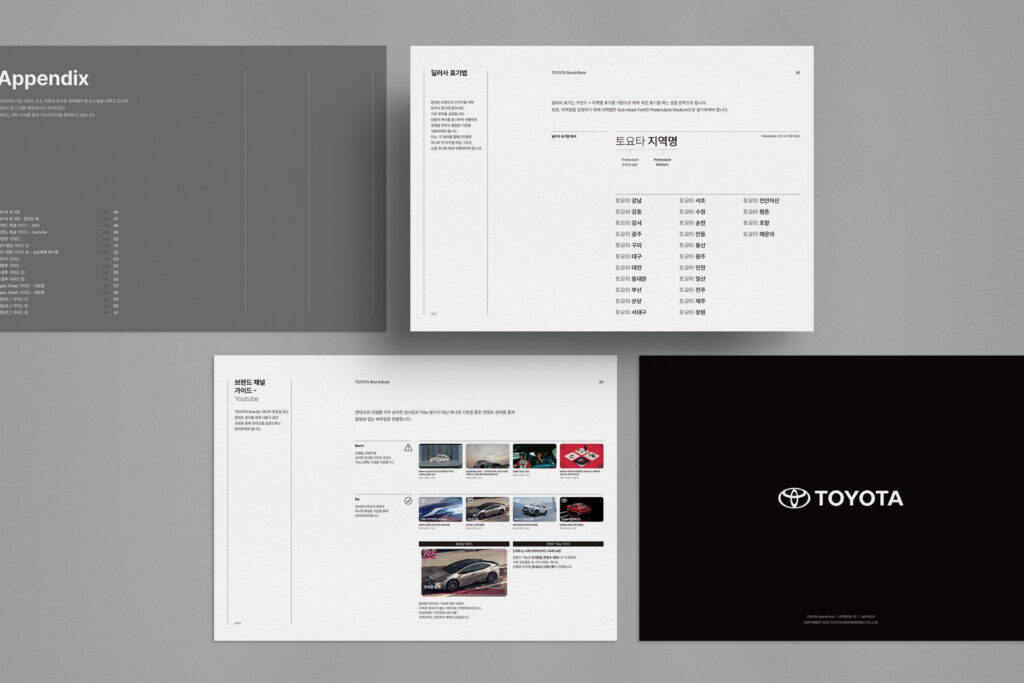
Task: Click the Appendix heading
Action: click(x=44, y=78)
